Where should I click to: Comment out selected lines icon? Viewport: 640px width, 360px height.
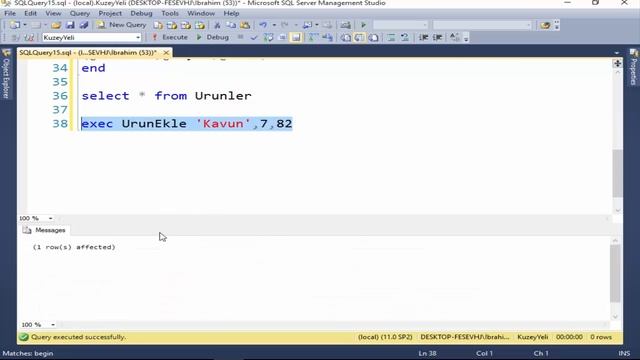391,38
